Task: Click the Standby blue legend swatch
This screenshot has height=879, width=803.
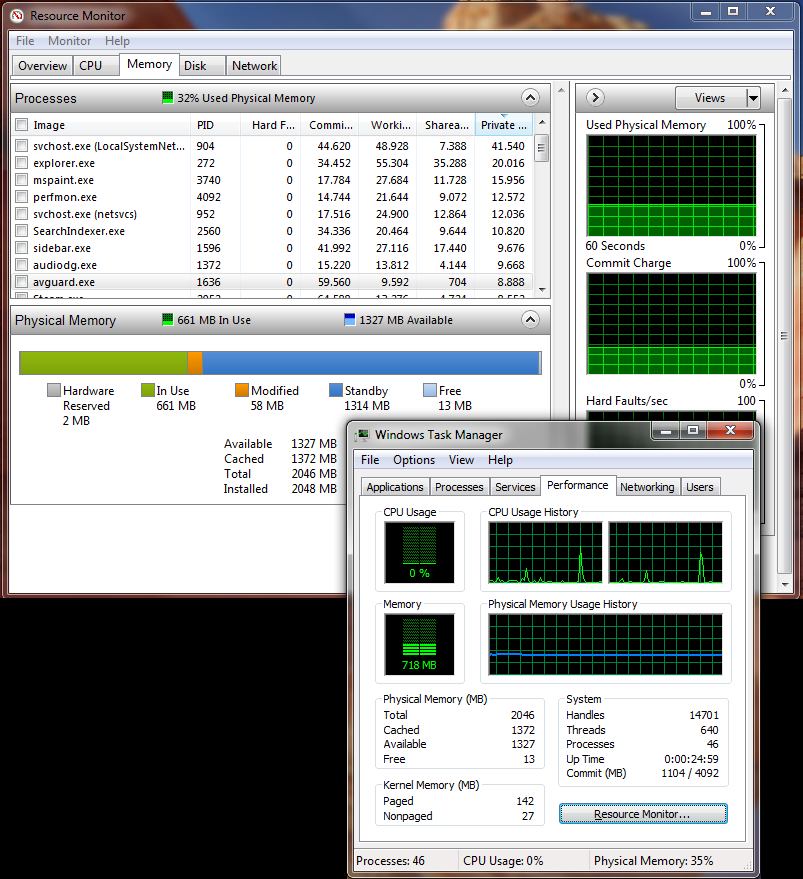Action: (335, 390)
